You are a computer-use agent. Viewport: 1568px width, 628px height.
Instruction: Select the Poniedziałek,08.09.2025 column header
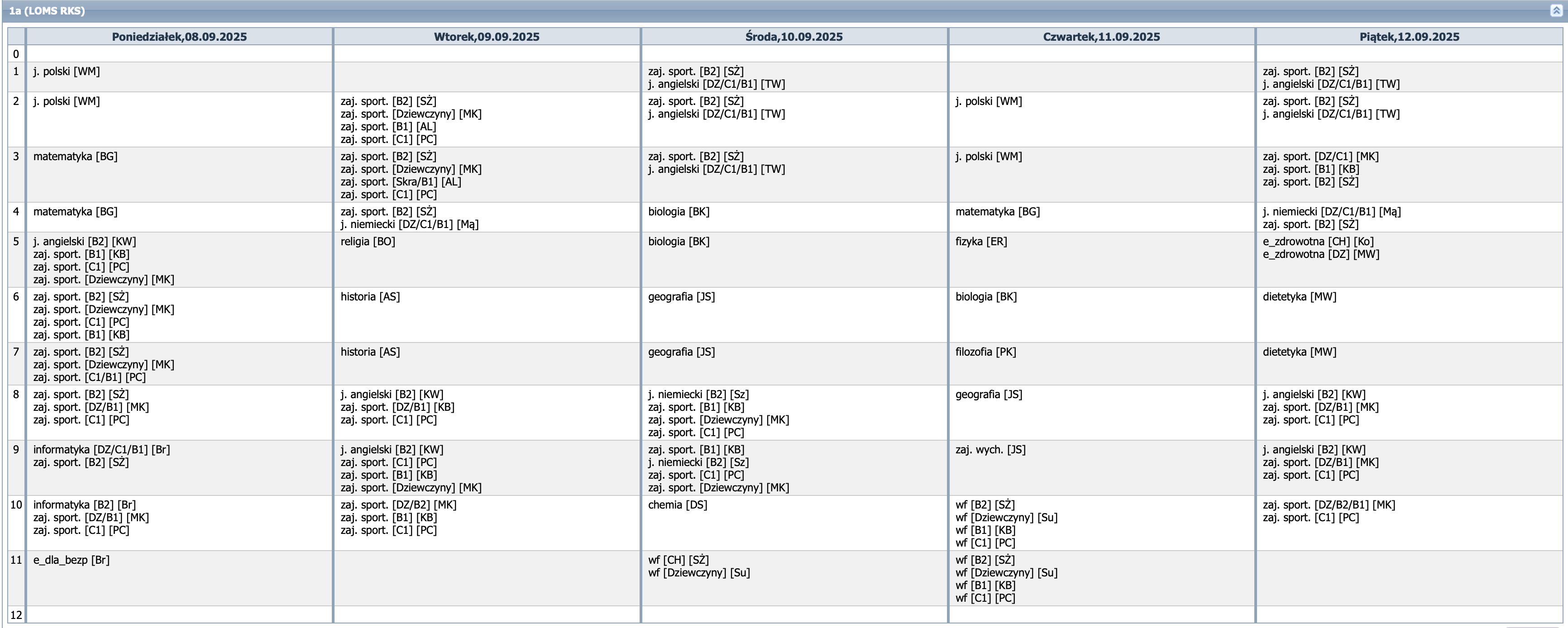point(179,37)
